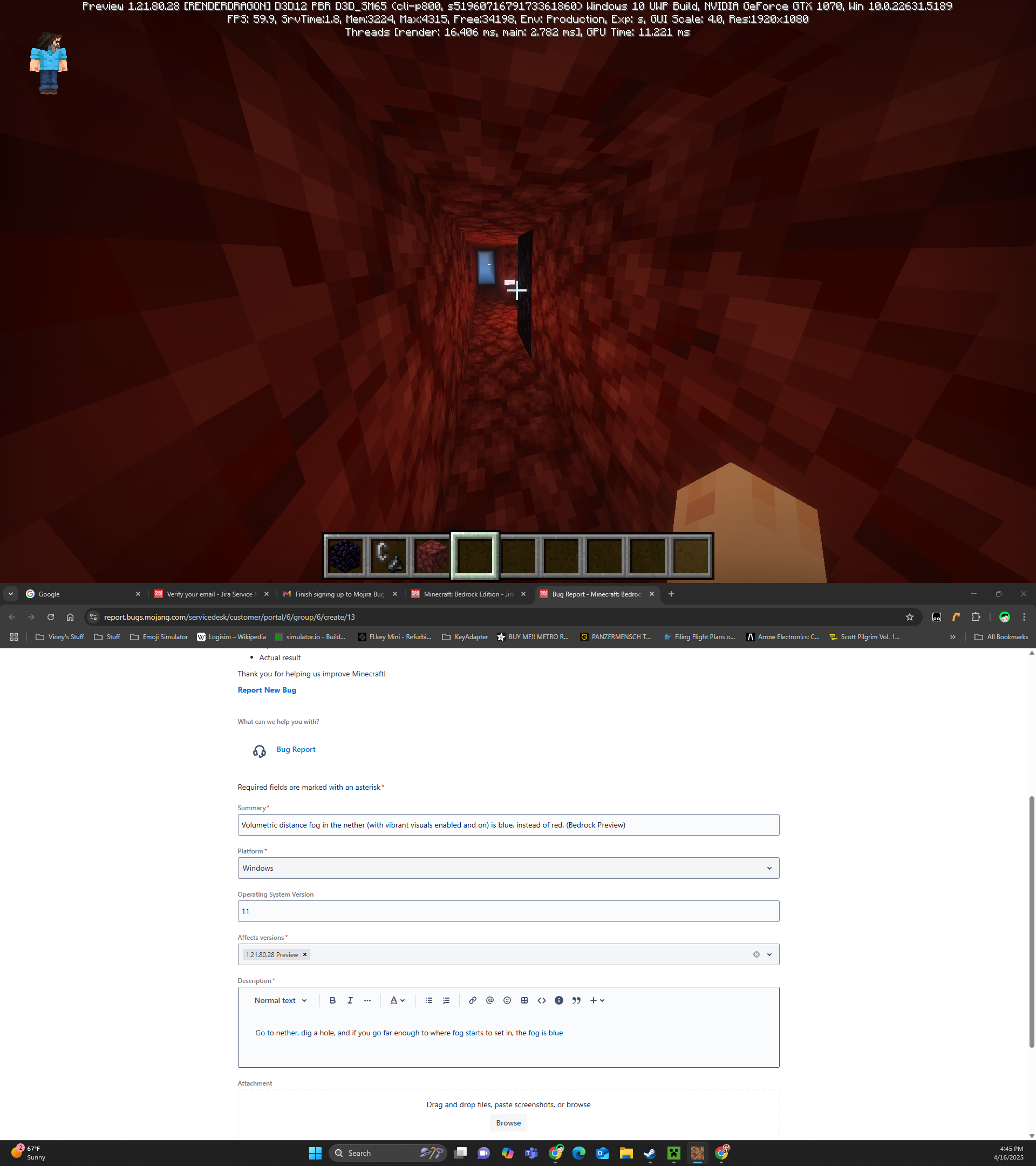
Task: Add a quote block with quotation icon
Action: coord(576,1000)
